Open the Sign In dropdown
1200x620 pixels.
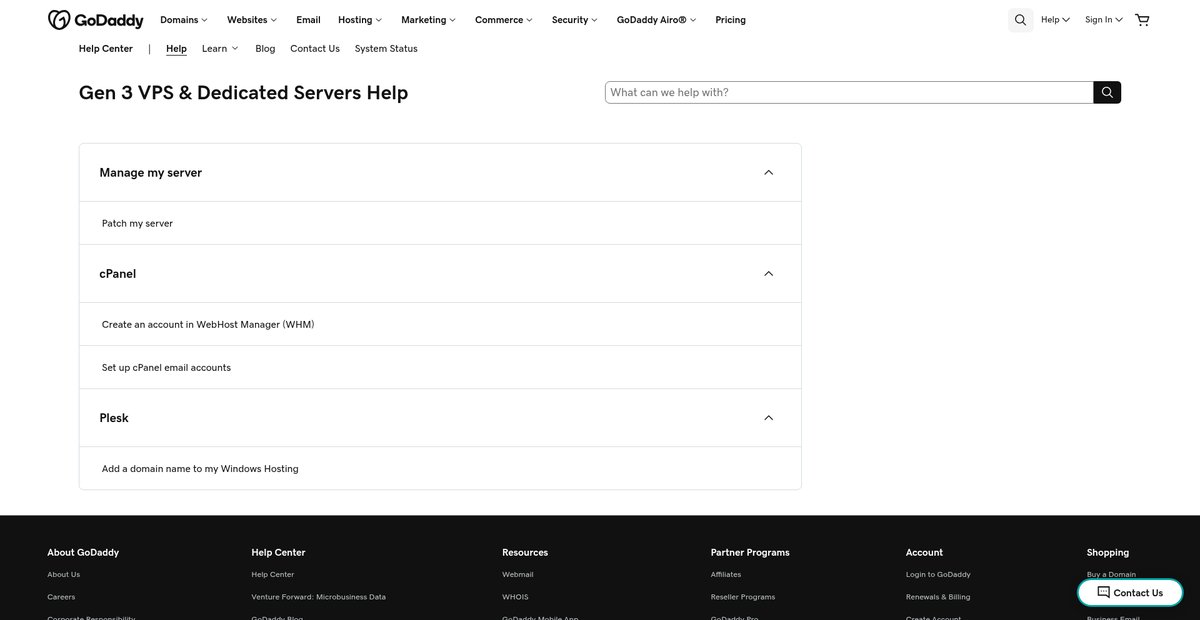tap(1104, 20)
